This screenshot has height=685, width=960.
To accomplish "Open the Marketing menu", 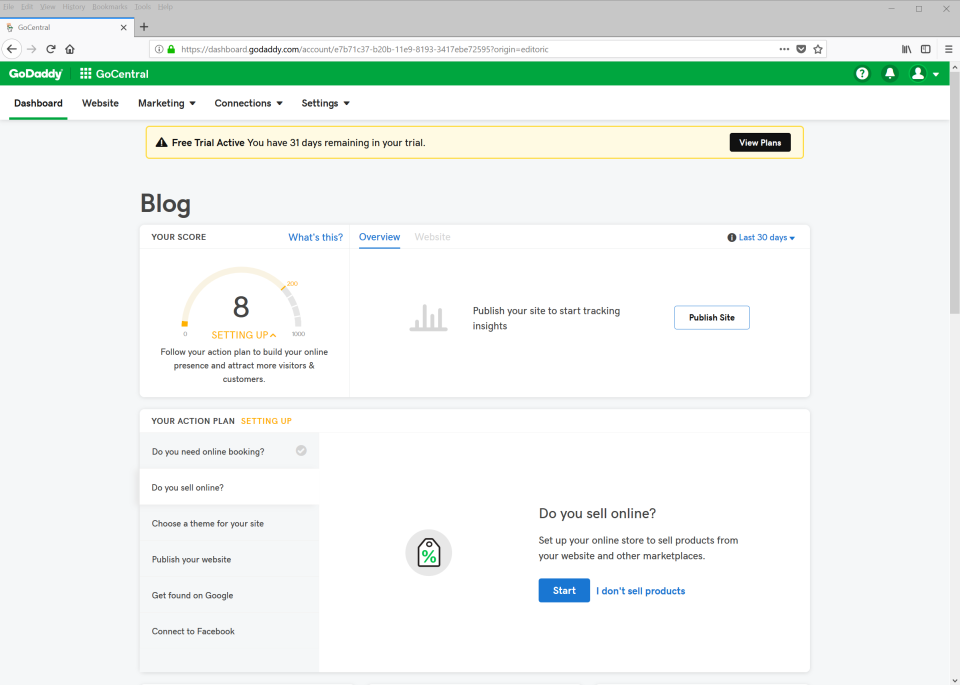I will click(x=166, y=103).
